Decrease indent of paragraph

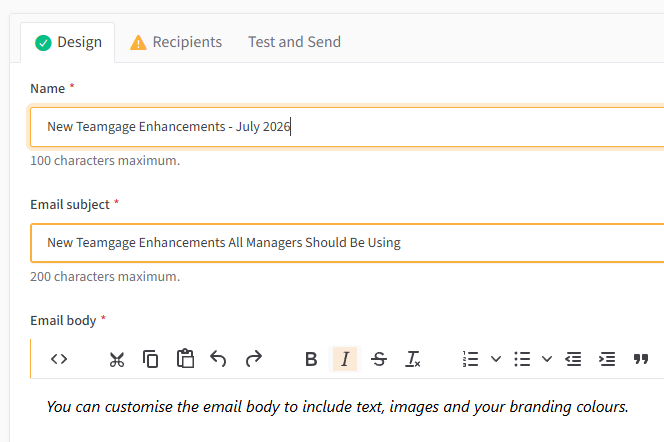pyautogui.click(x=573, y=359)
